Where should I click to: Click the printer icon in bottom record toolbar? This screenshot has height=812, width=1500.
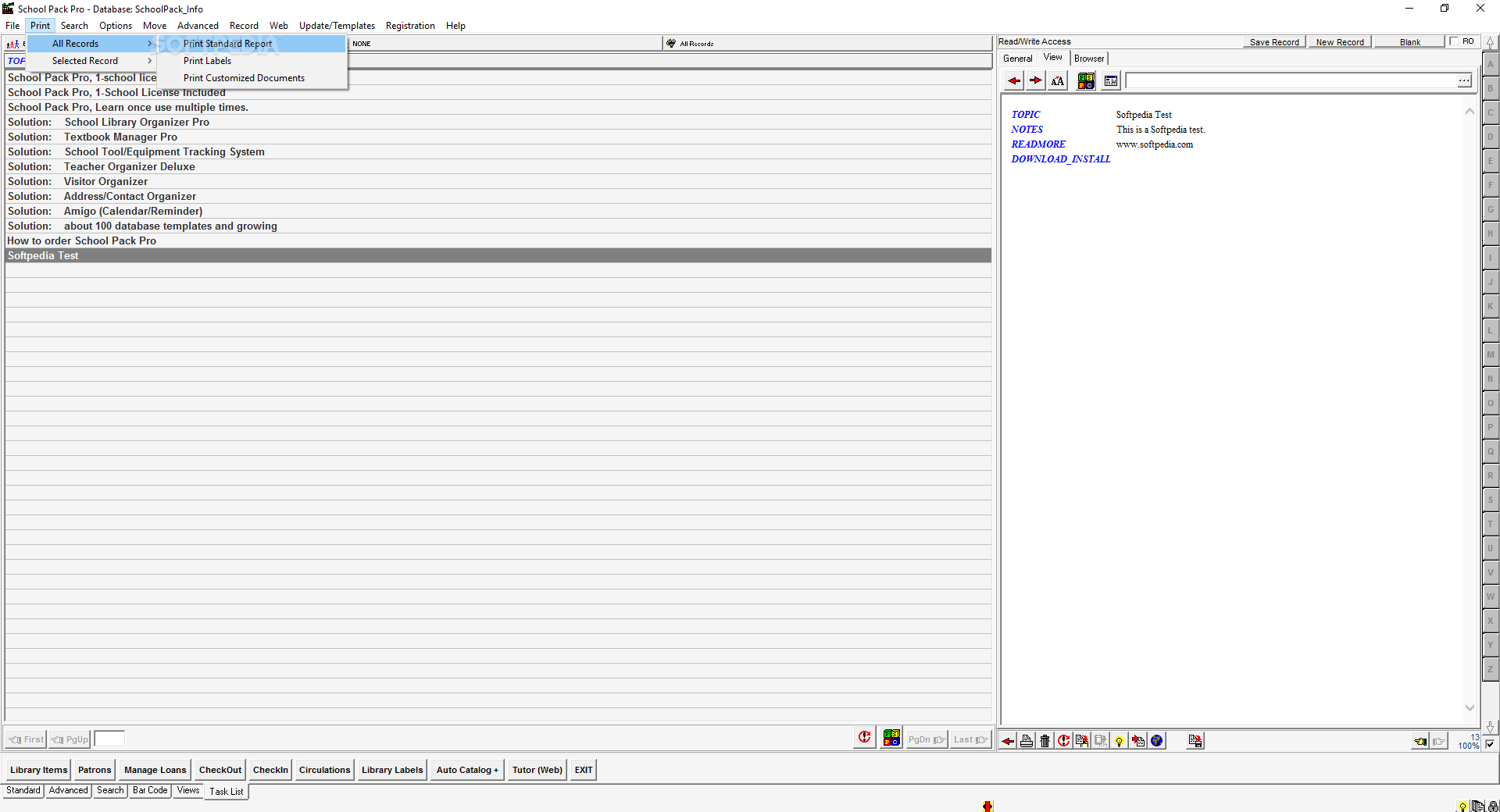[x=1027, y=741]
